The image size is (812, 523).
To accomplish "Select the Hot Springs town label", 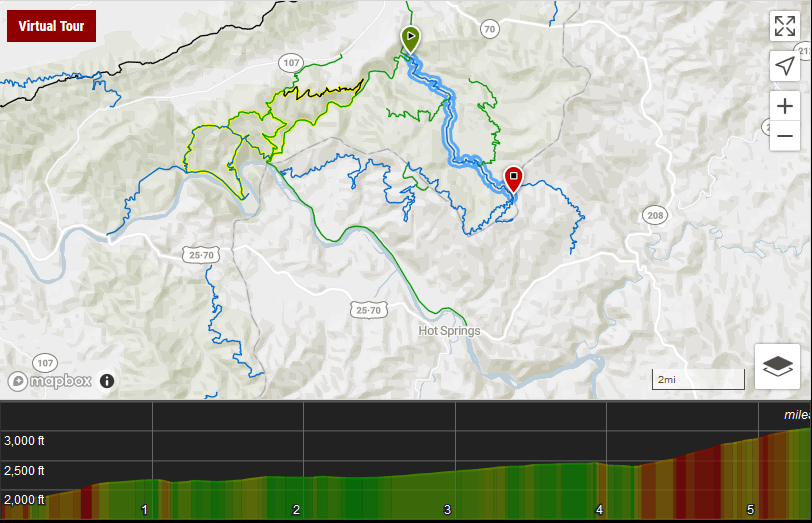I will click(449, 330).
